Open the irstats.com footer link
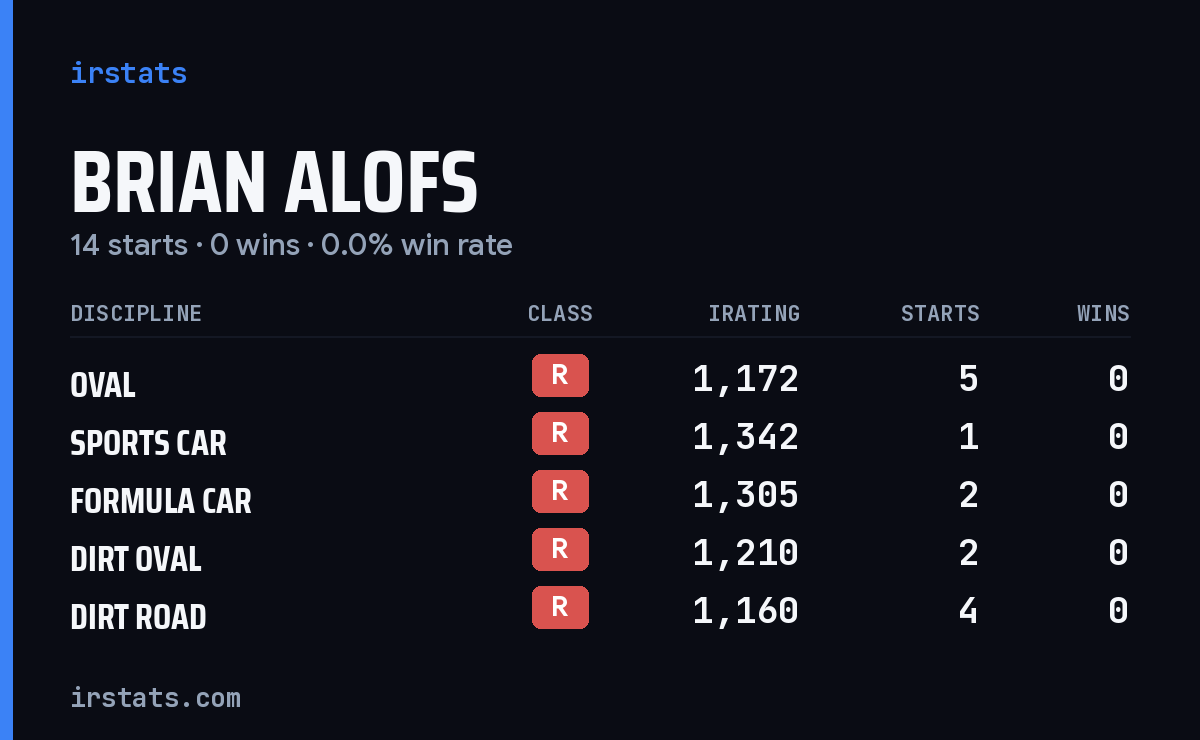 [x=156, y=697]
